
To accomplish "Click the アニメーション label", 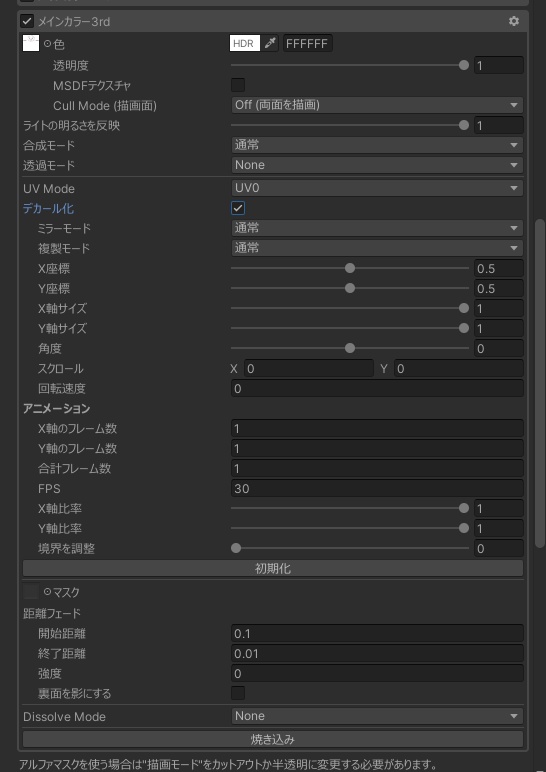I will pyautogui.click(x=56, y=408).
